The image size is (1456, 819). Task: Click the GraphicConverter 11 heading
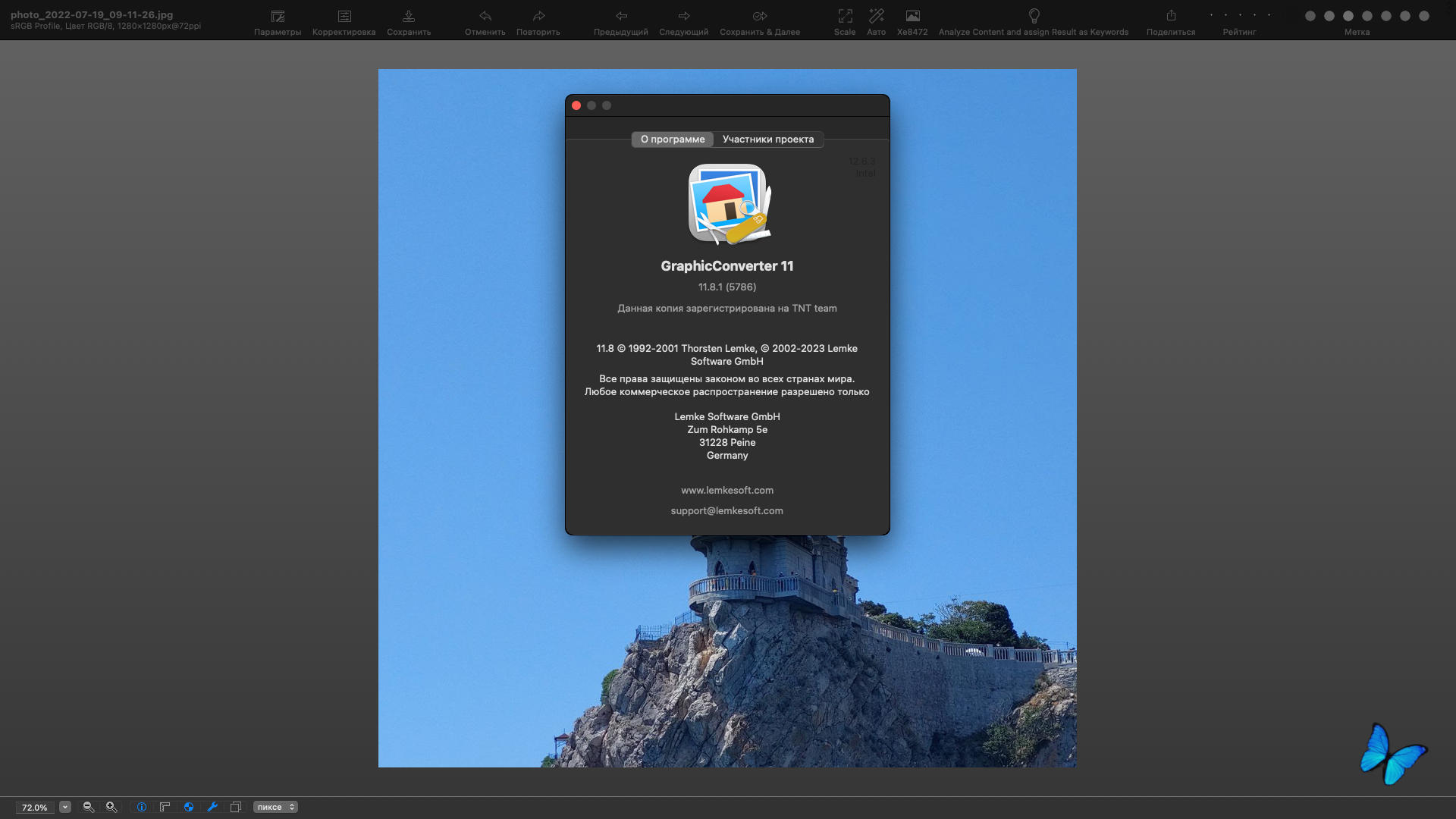(727, 265)
